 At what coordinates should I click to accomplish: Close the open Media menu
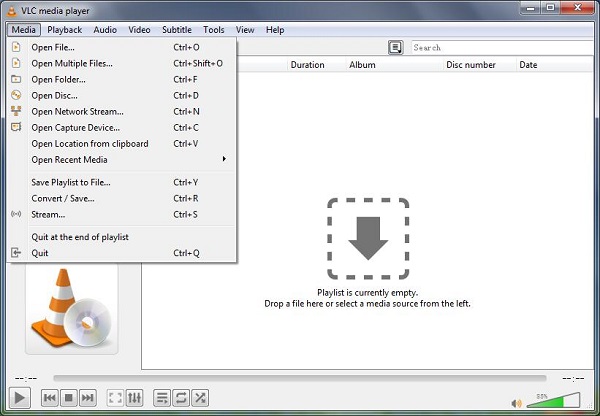coord(23,29)
